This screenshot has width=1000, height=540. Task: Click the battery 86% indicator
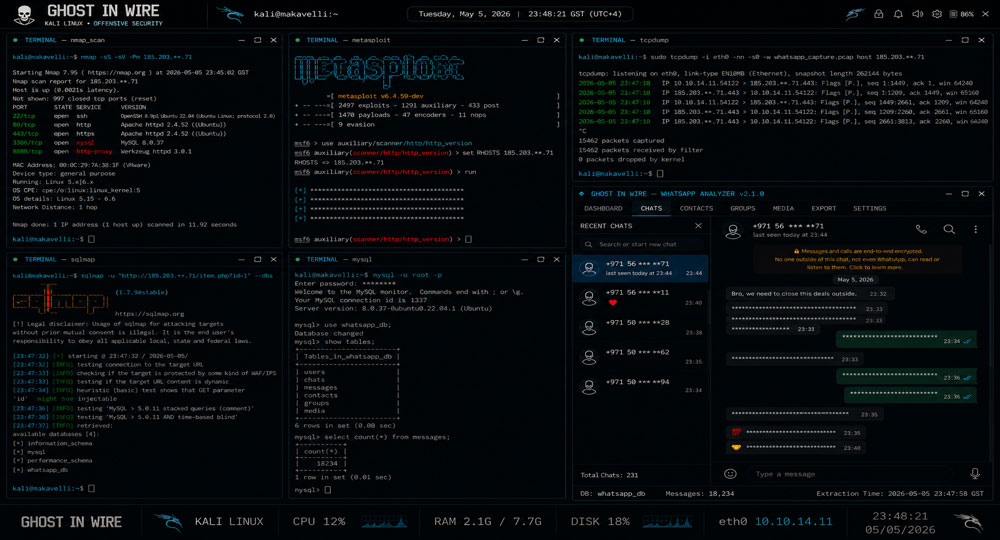[962, 13]
